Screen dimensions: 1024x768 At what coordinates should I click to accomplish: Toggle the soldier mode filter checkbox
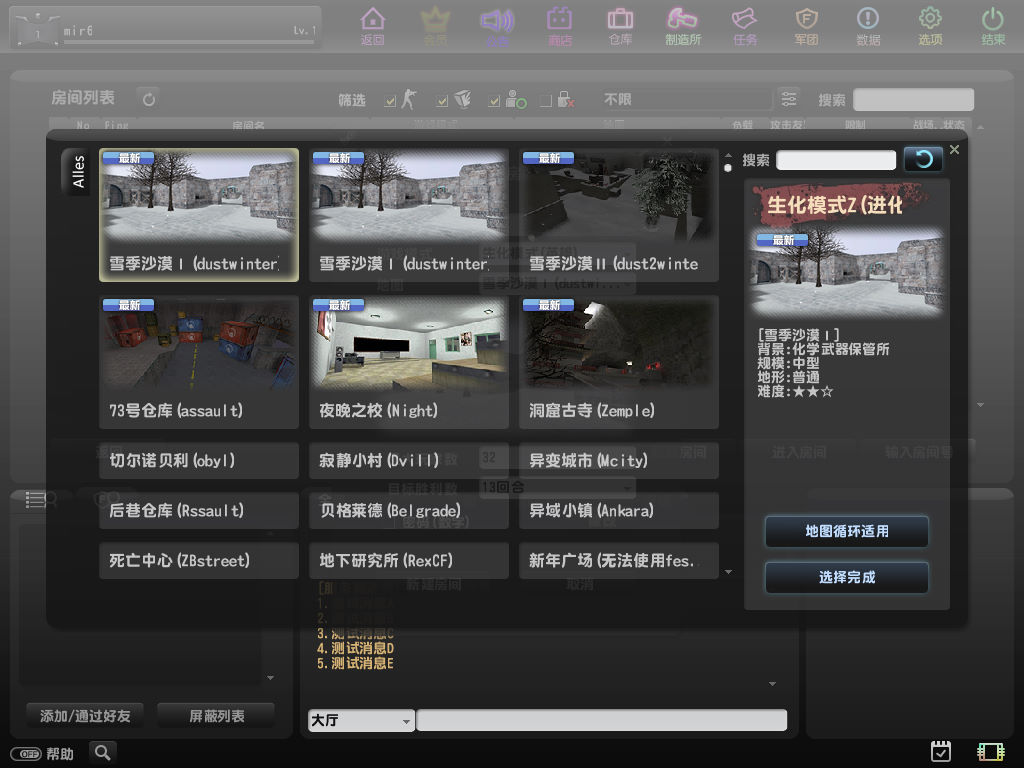click(391, 101)
